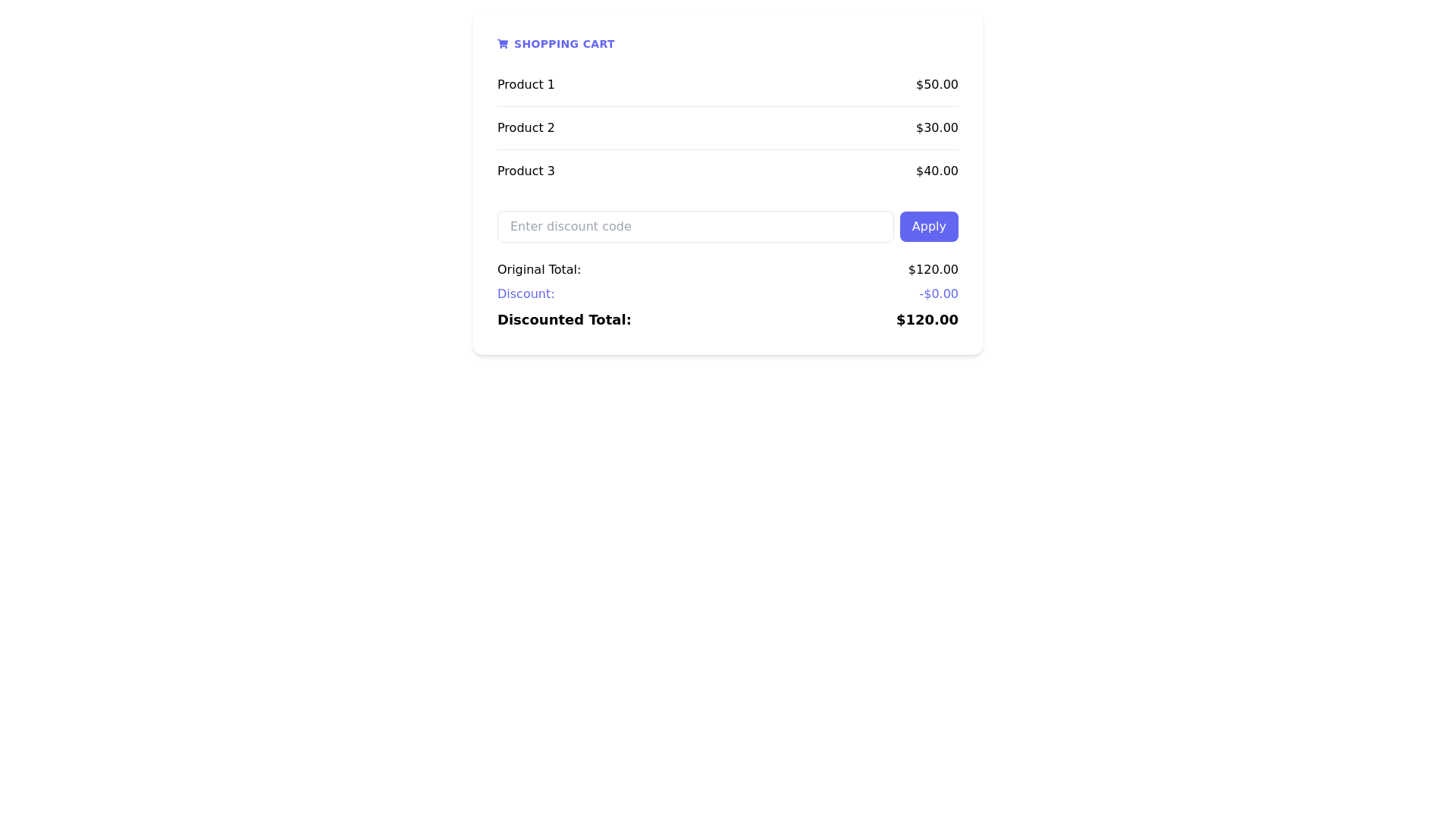Click the empty area outside the cart card
The height and width of the screenshot is (819, 1456).
click(227, 531)
